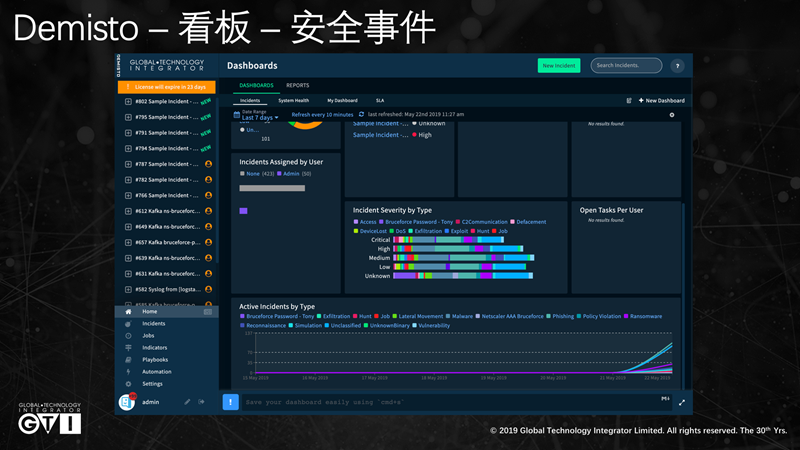
Task: Select the Incidents dashboard tab
Action: 250,101
